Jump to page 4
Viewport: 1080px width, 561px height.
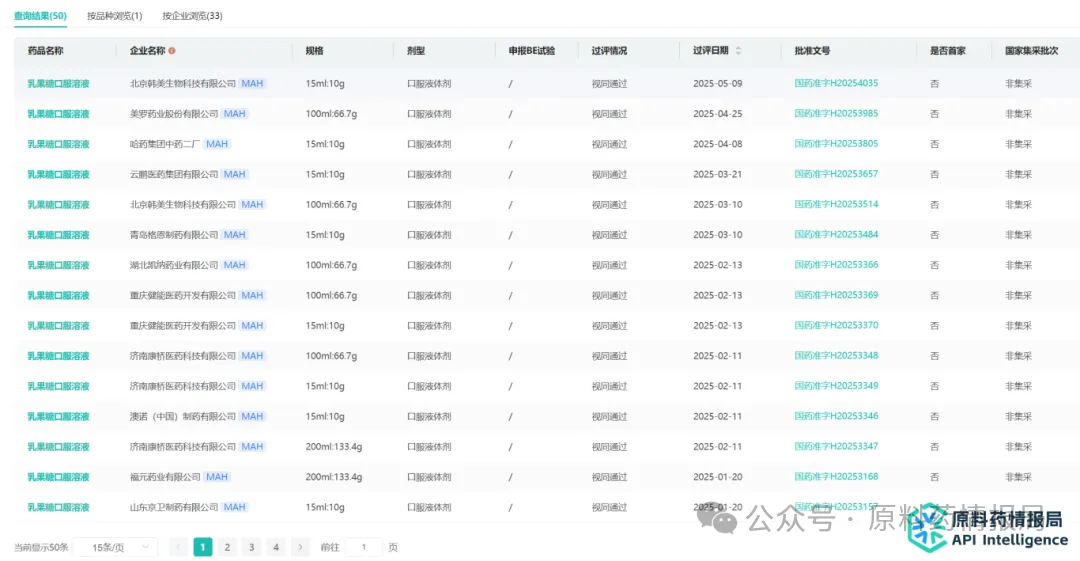coord(276,547)
